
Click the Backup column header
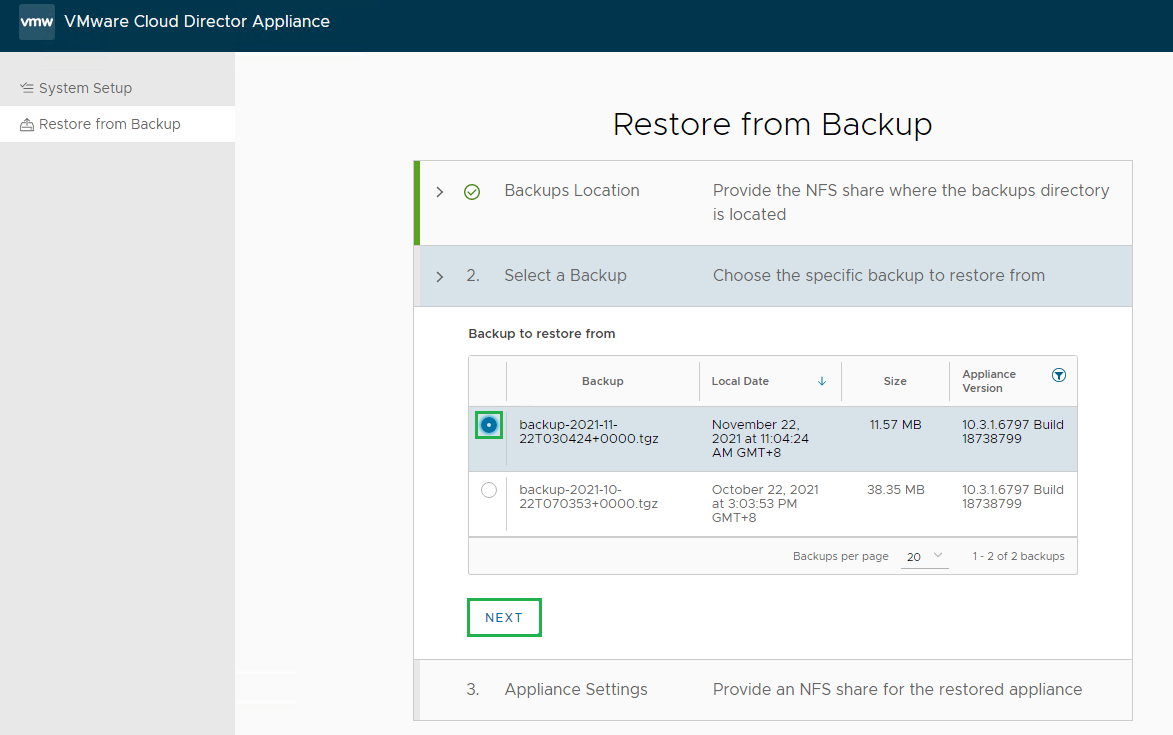coord(602,381)
